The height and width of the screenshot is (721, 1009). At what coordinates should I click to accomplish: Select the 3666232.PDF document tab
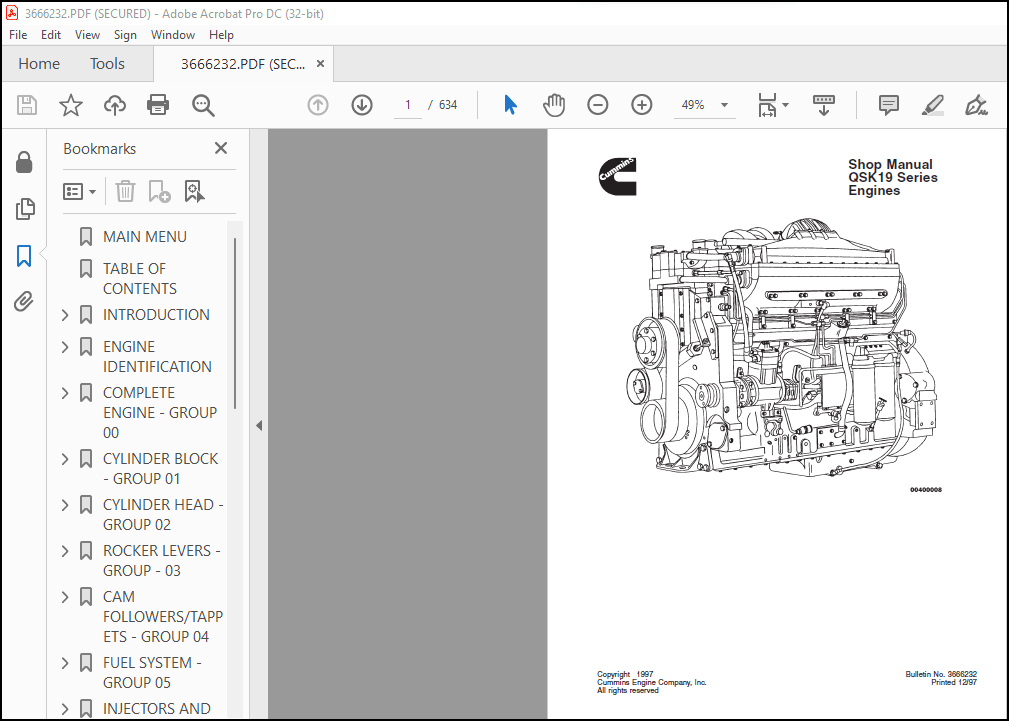243,64
